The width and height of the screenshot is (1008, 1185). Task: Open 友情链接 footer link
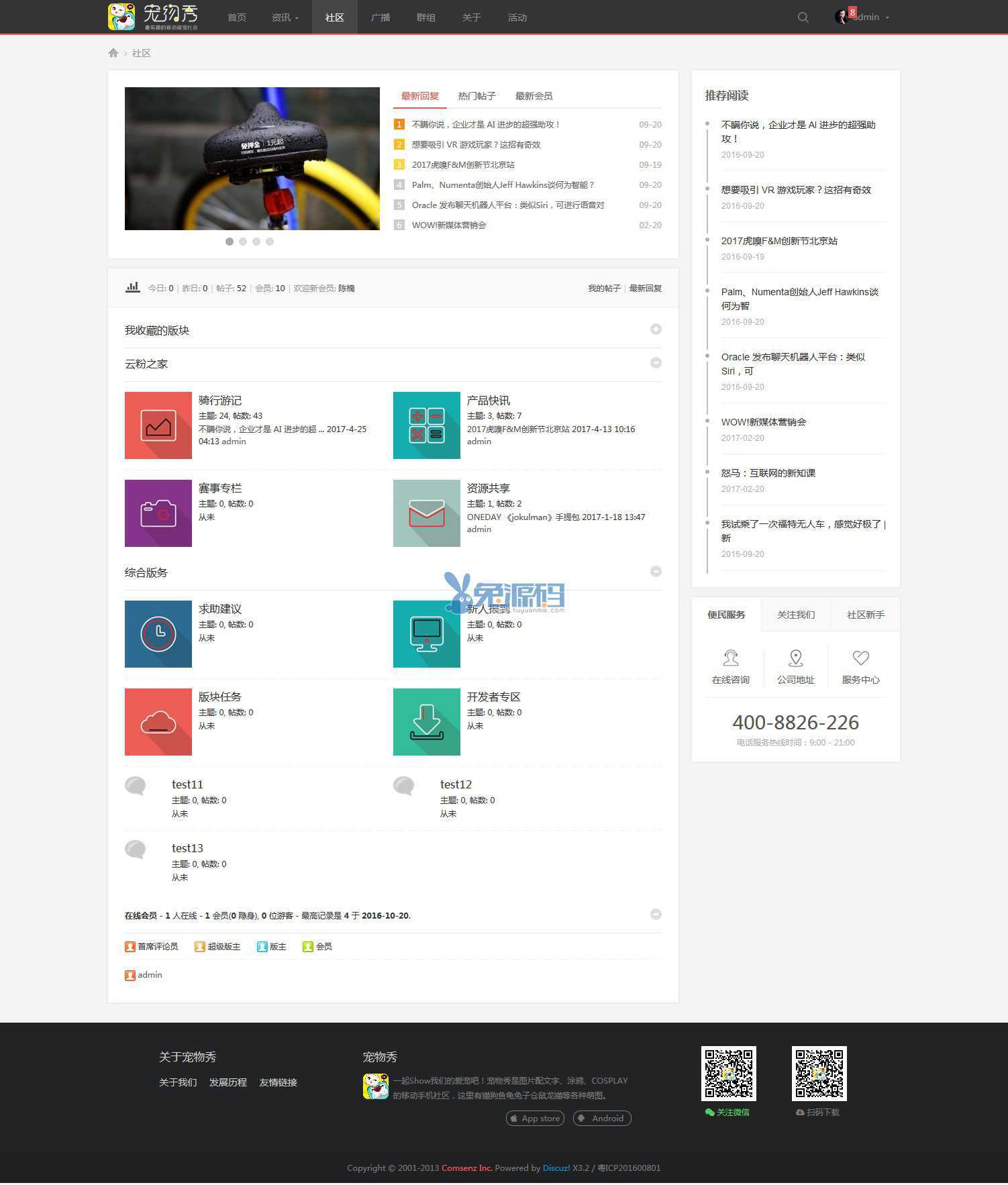pyautogui.click(x=279, y=1082)
